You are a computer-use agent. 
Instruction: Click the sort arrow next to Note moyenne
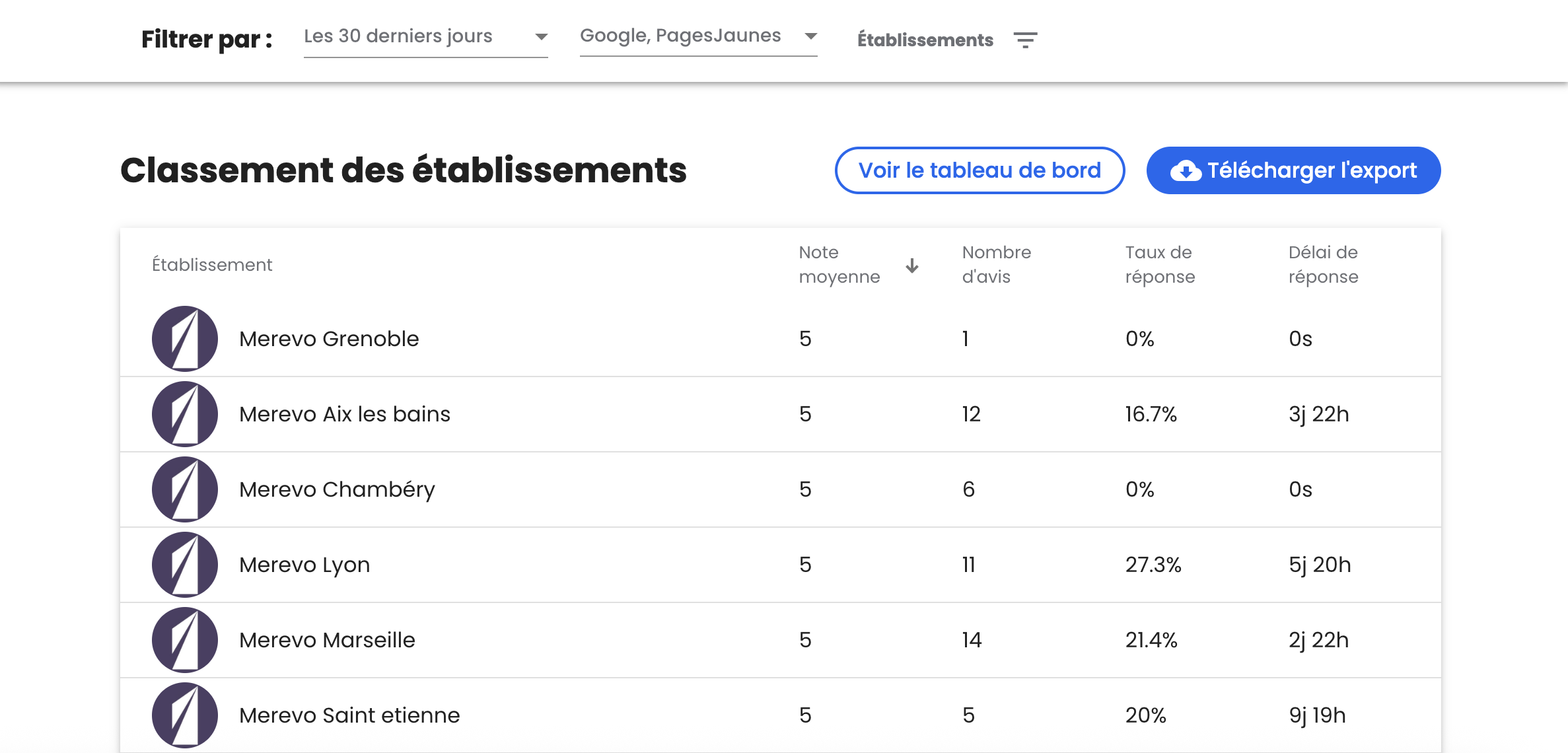pyautogui.click(x=912, y=266)
